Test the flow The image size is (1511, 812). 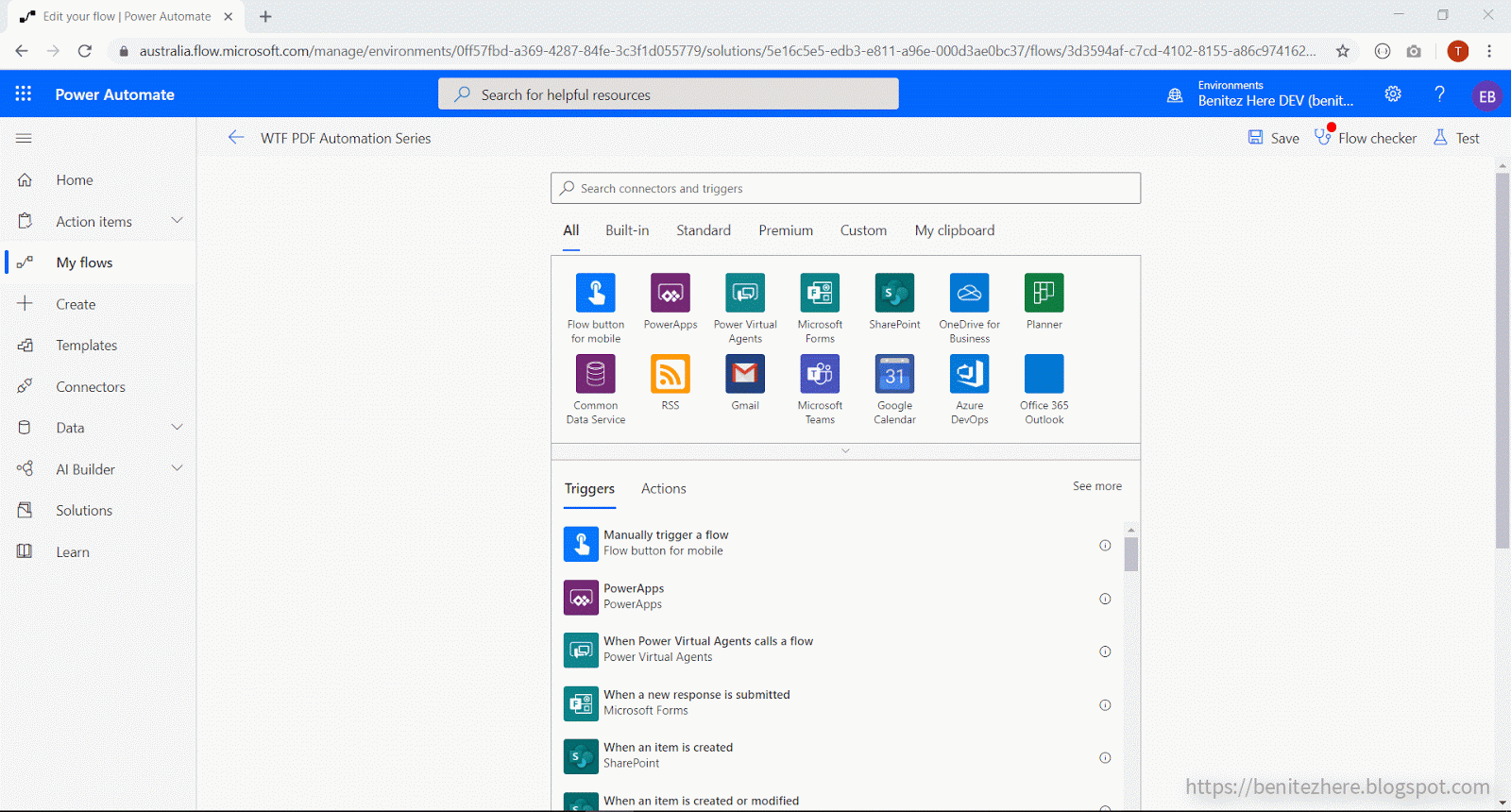(x=1456, y=138)
